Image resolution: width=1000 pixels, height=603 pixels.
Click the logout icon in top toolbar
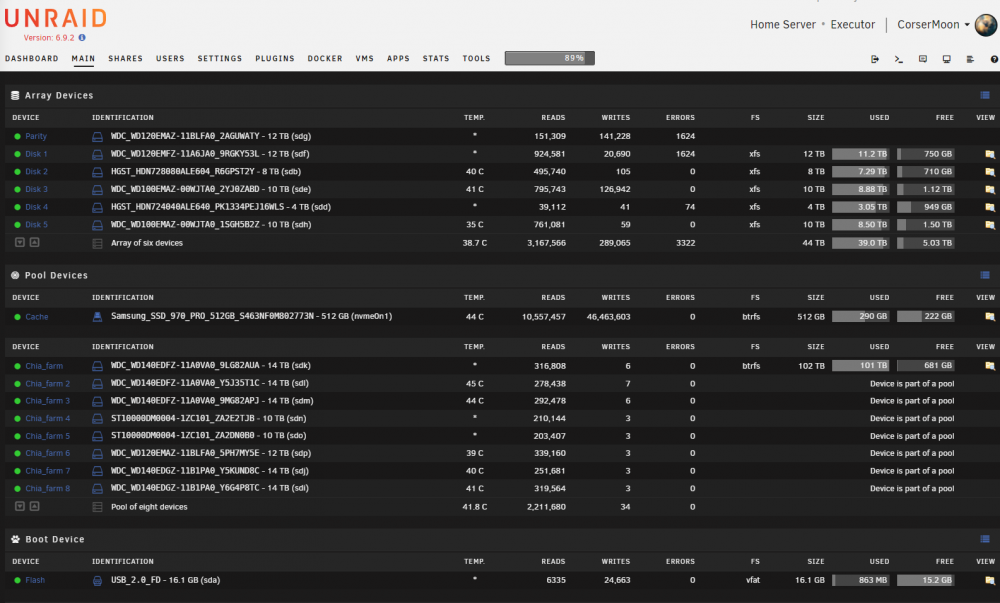pyautogui.click(x=874, y=59)
